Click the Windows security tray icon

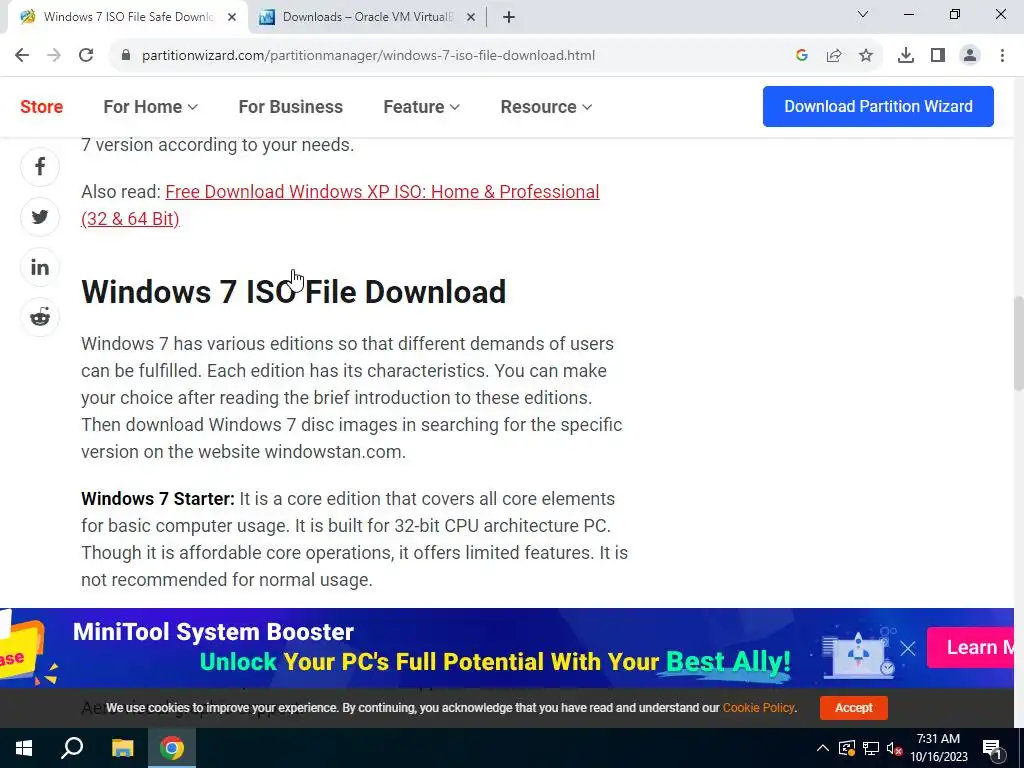[846, 748]
